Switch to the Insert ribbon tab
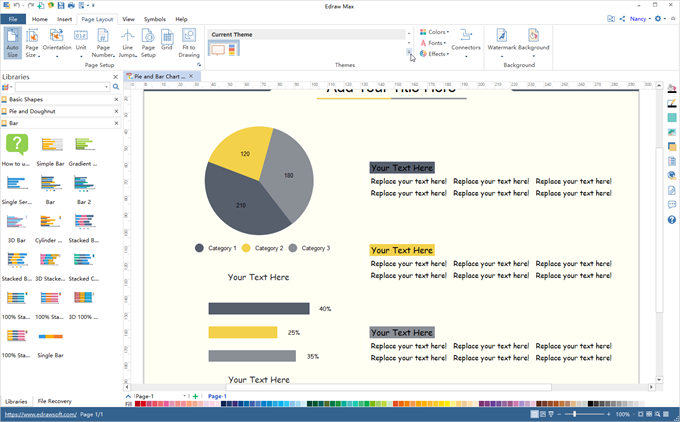The image size is (680, 422). 64,19
